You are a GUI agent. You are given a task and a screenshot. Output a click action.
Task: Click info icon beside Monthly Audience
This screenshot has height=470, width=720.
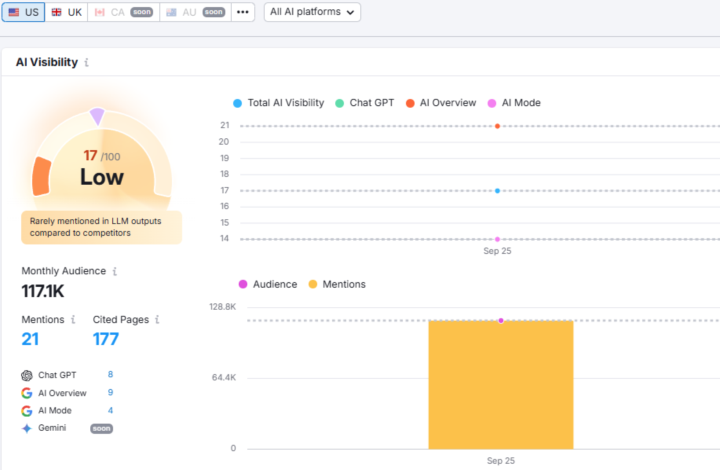[x=115, y=271]
